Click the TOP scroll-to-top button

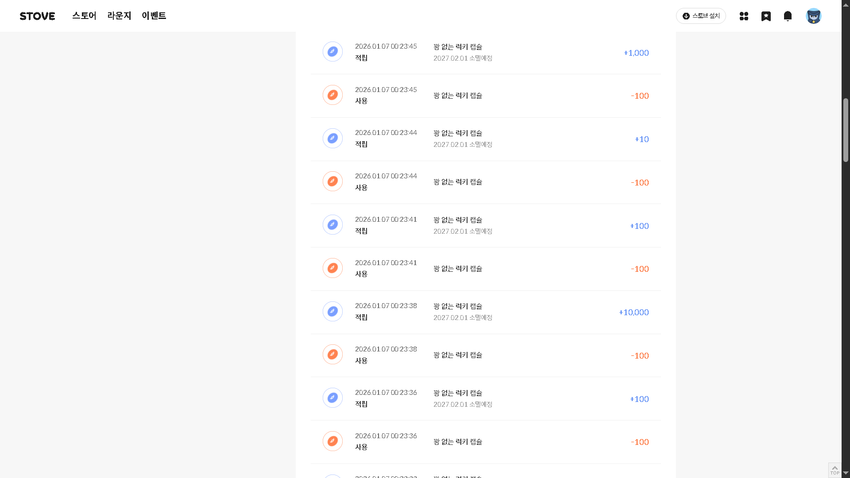click(x=834, y=469)
